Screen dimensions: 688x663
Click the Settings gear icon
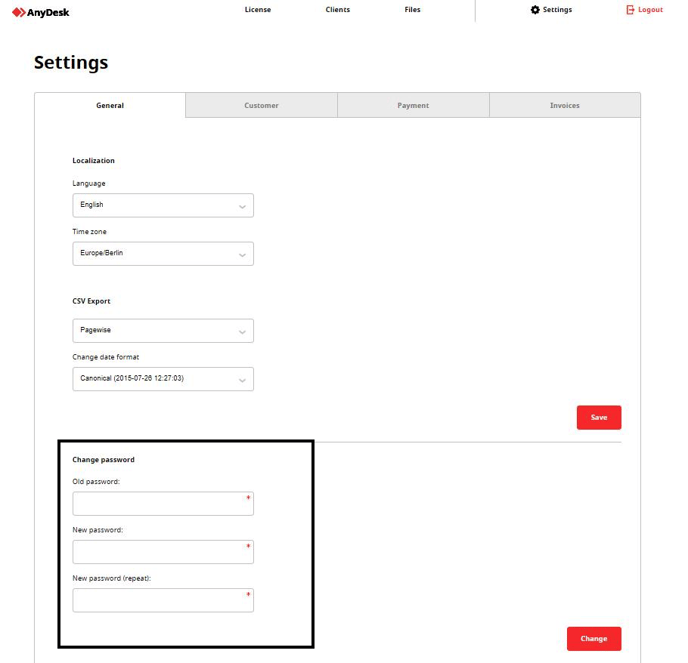[x=535, y=10]
